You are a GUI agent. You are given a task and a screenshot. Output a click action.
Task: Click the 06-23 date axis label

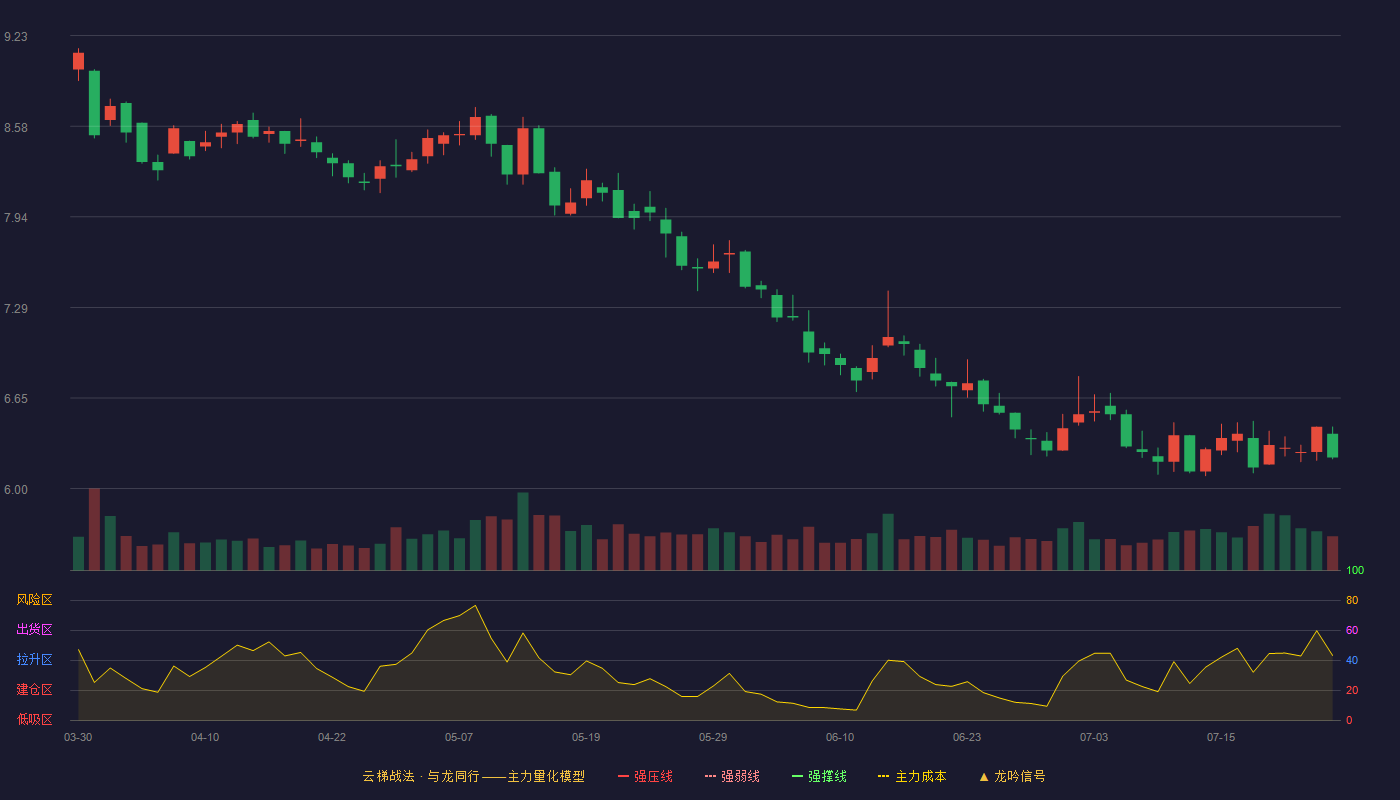967,737
